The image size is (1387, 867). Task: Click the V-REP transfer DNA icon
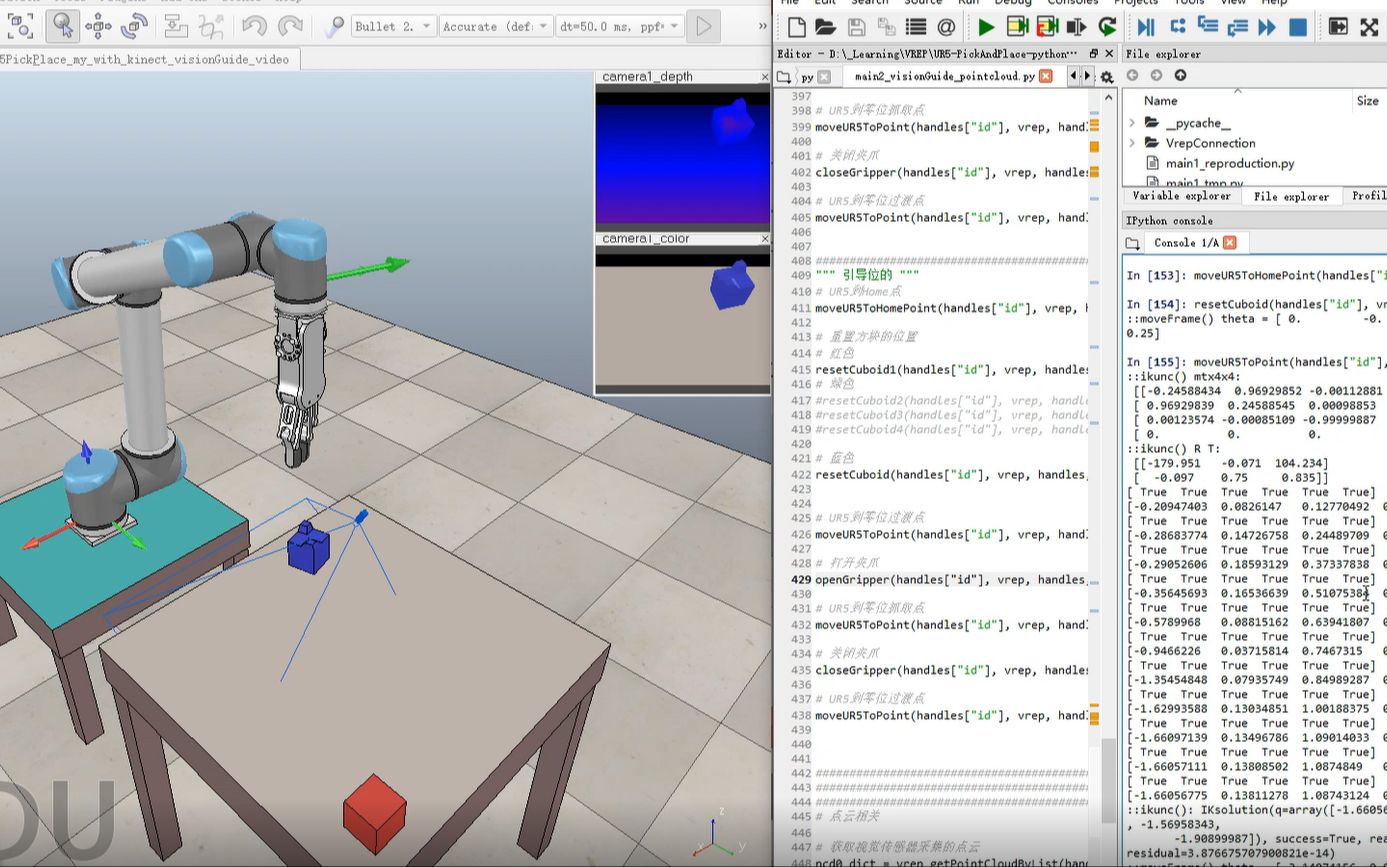(211, 26)
